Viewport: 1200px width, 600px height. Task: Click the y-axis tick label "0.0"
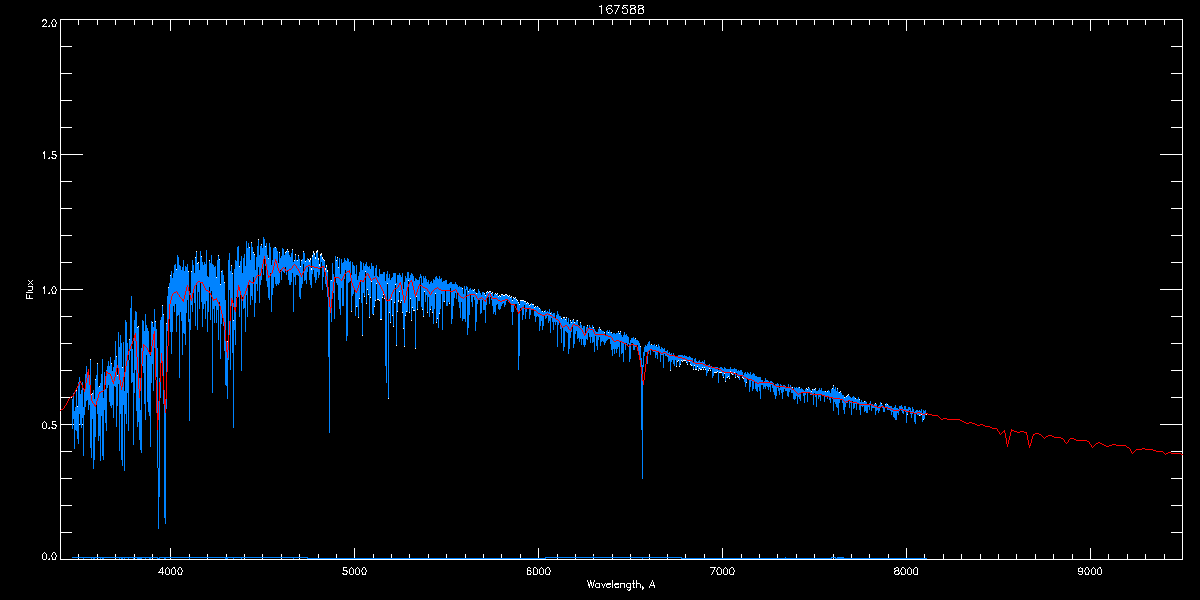click(x=49, y=556)
